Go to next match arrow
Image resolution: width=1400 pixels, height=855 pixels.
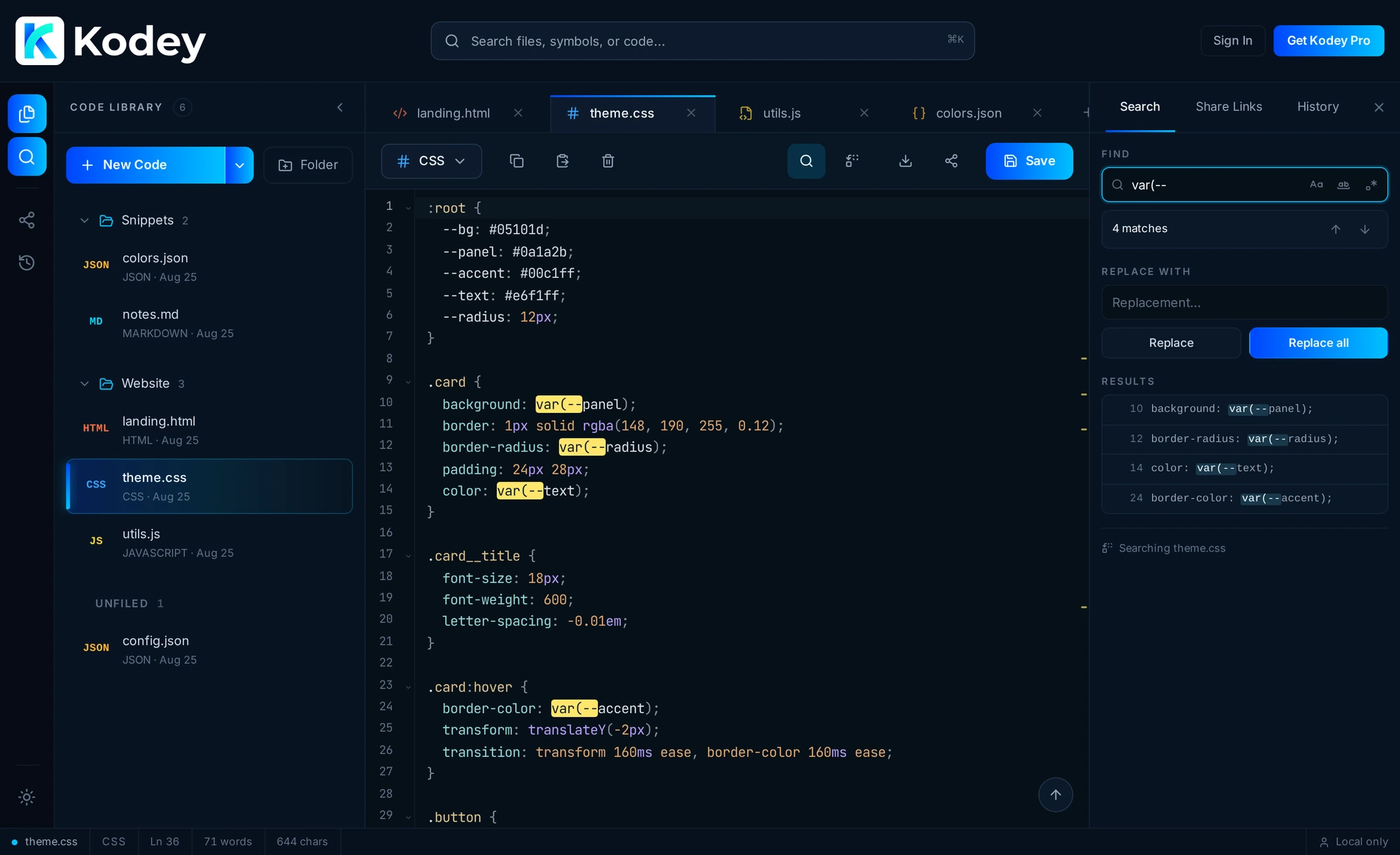pyautogui.click(x=1365, y=229)
